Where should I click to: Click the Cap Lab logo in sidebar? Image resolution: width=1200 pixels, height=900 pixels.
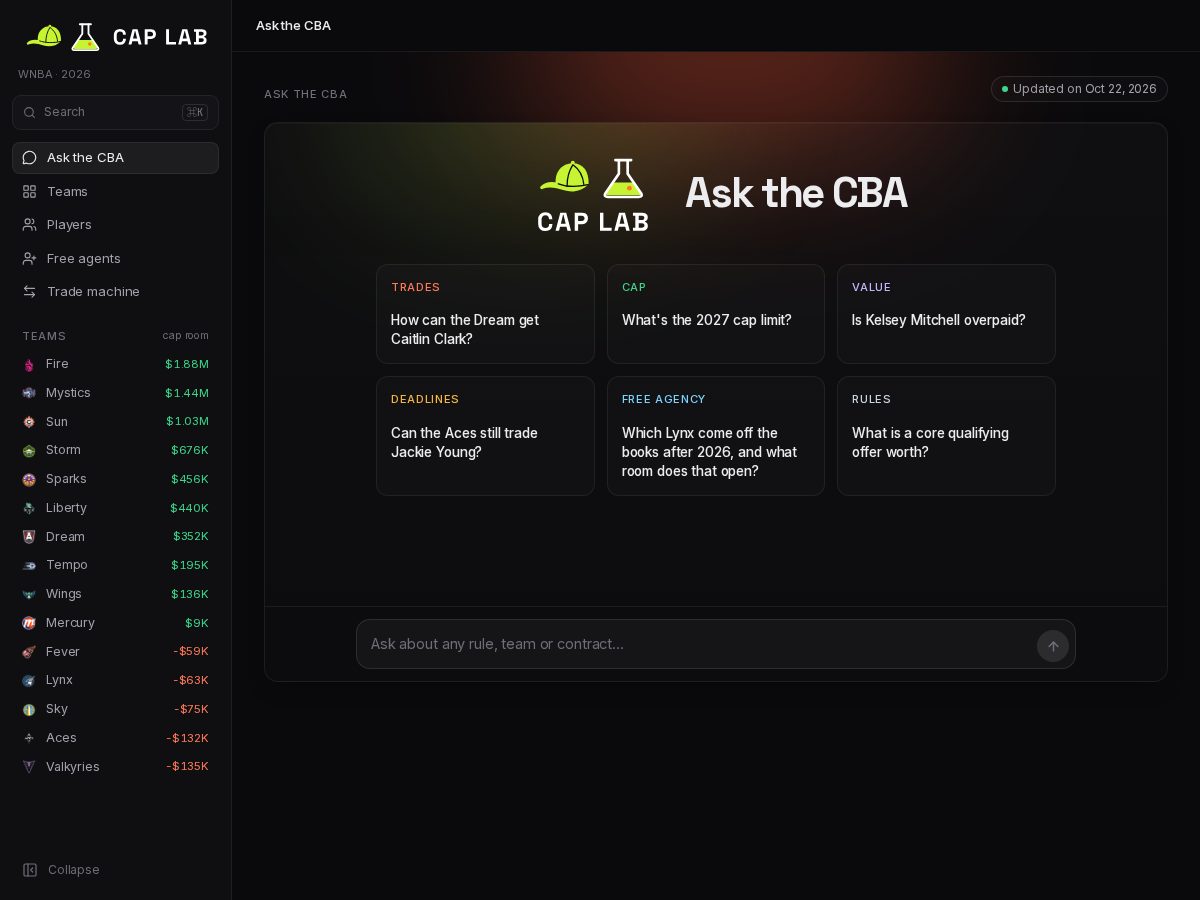(116, 37)
